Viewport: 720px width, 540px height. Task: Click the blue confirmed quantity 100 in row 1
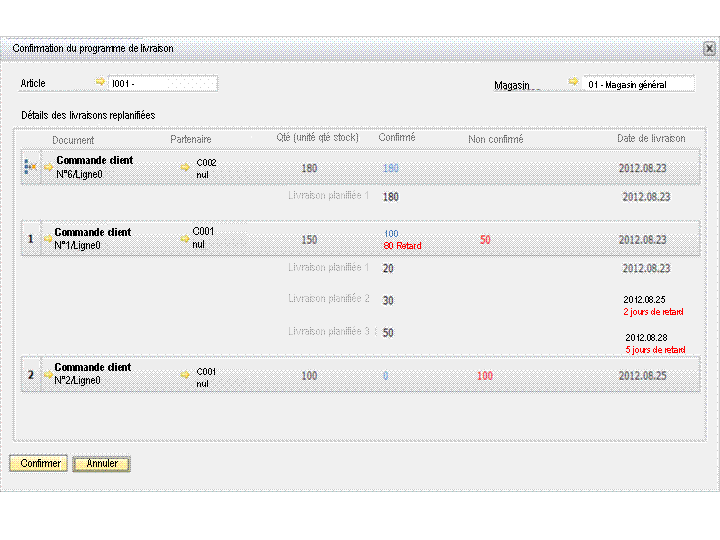pyautogui.click(x=391, y=234)
